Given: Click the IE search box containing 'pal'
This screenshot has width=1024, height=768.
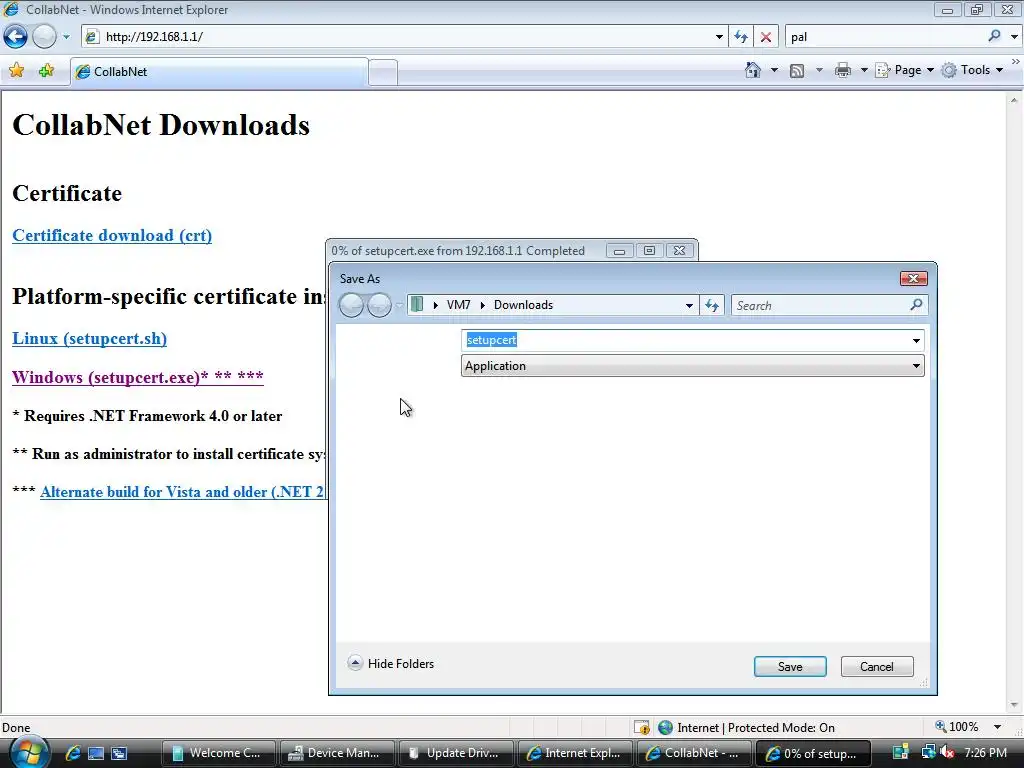Looking at the screenshot, I should point(885,37).
